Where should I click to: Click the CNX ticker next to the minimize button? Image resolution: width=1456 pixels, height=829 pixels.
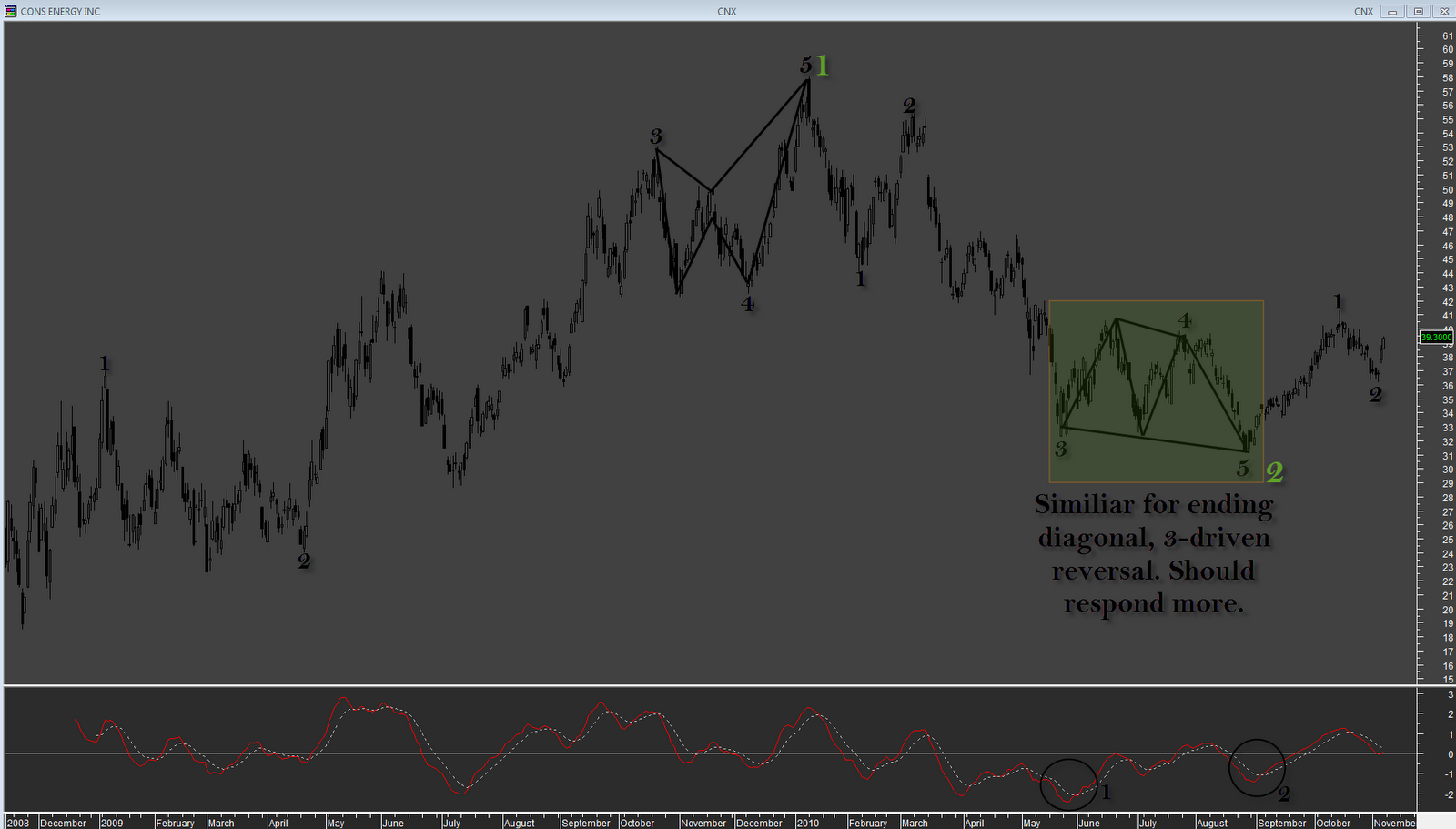point(1363,12)
